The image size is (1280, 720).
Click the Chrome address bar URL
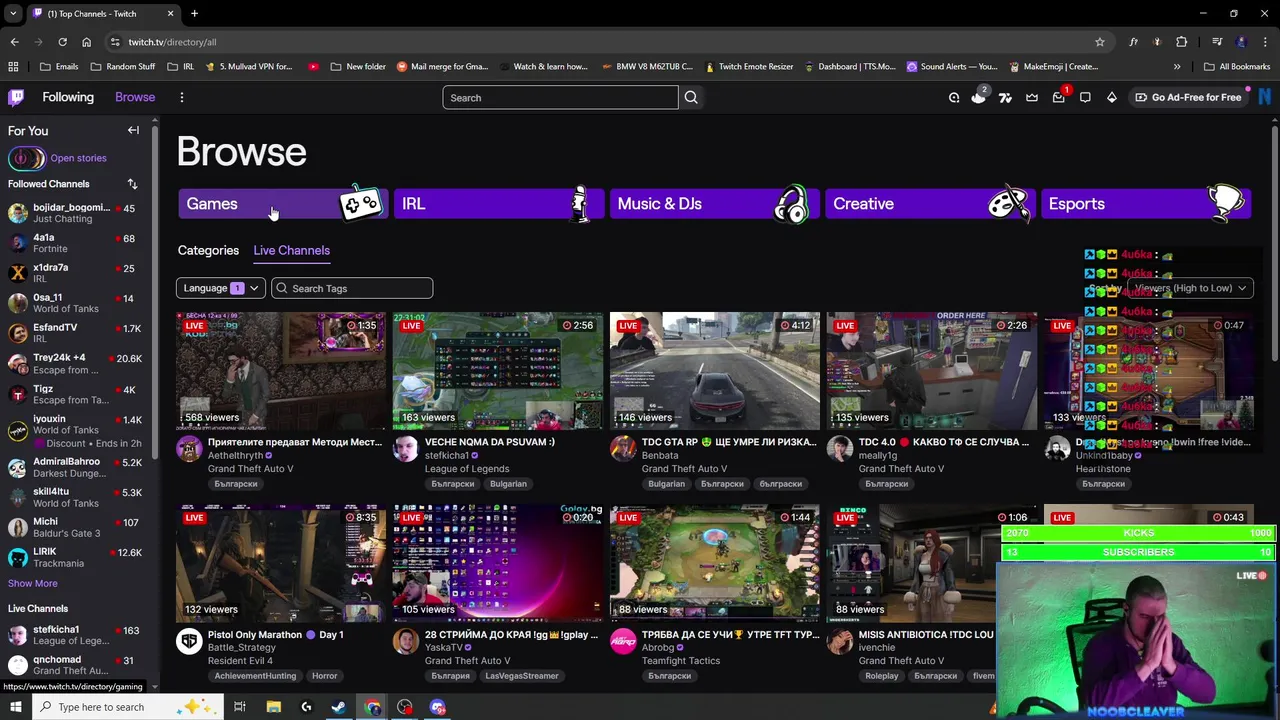172,42
